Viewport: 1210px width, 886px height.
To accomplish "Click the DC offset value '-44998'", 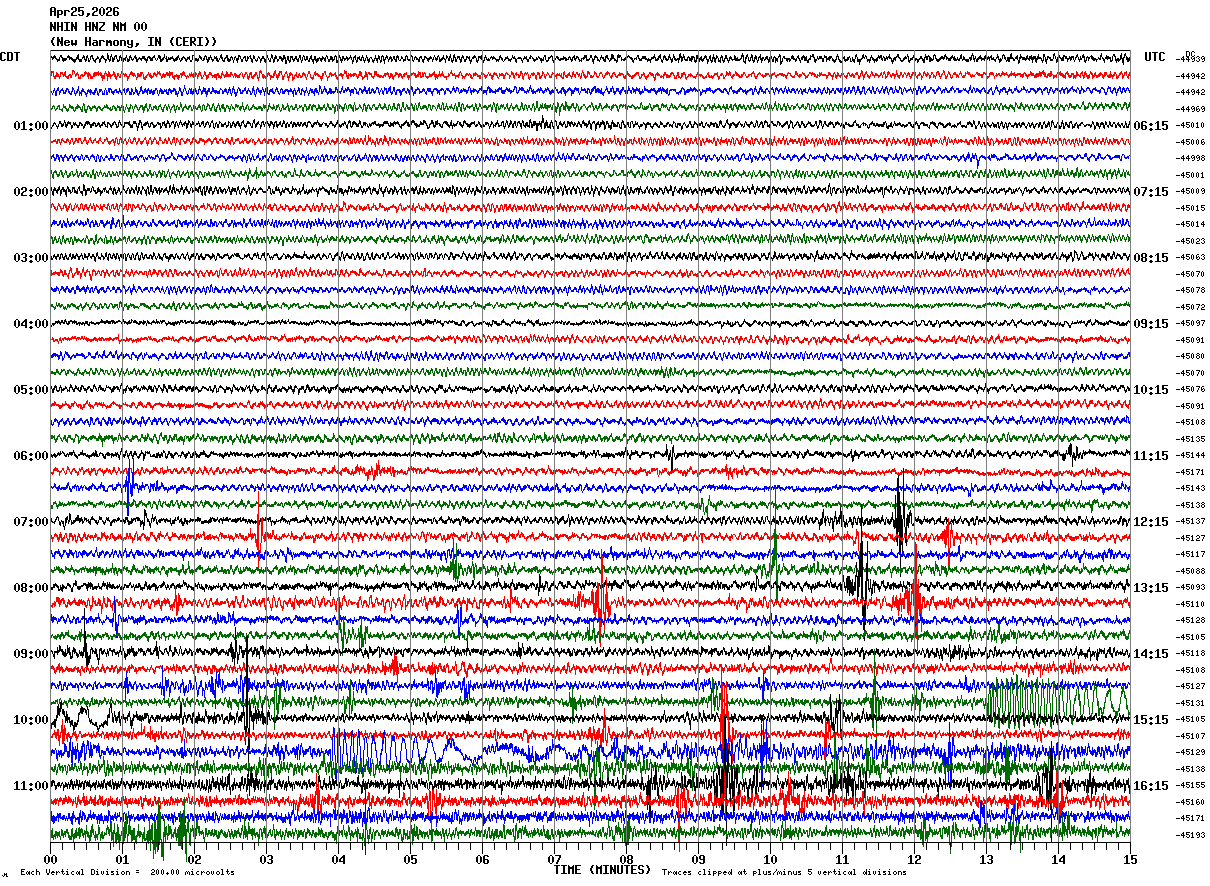I will pyautogui.click(x=1191, y=159).
